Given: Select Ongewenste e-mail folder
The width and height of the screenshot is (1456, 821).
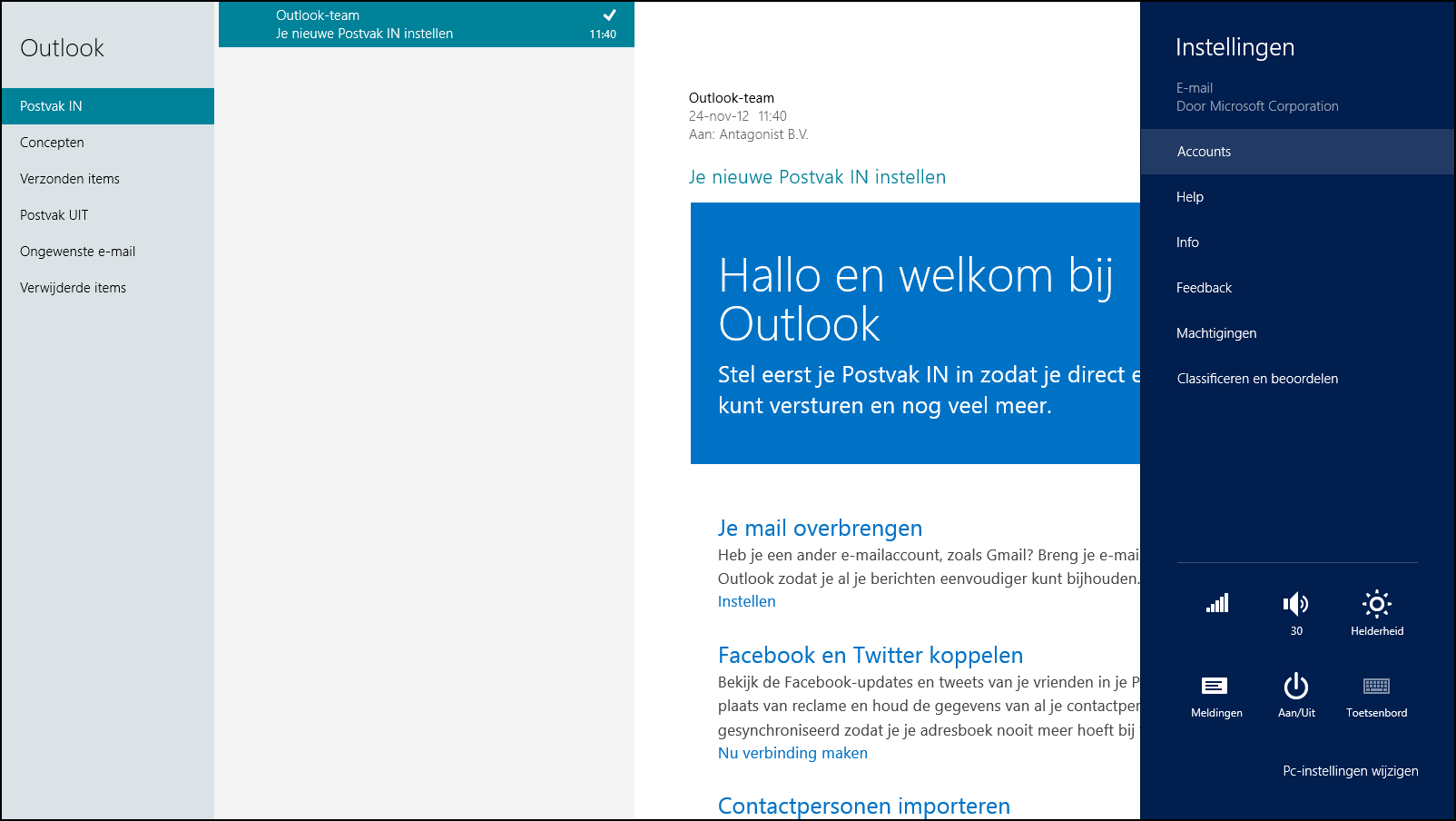Looking at the screenshot, I should tap(108, 252).
